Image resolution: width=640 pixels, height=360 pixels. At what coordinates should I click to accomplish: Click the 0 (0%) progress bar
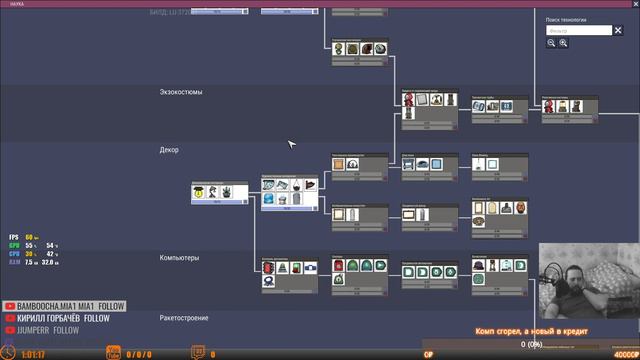pos(531,344)
